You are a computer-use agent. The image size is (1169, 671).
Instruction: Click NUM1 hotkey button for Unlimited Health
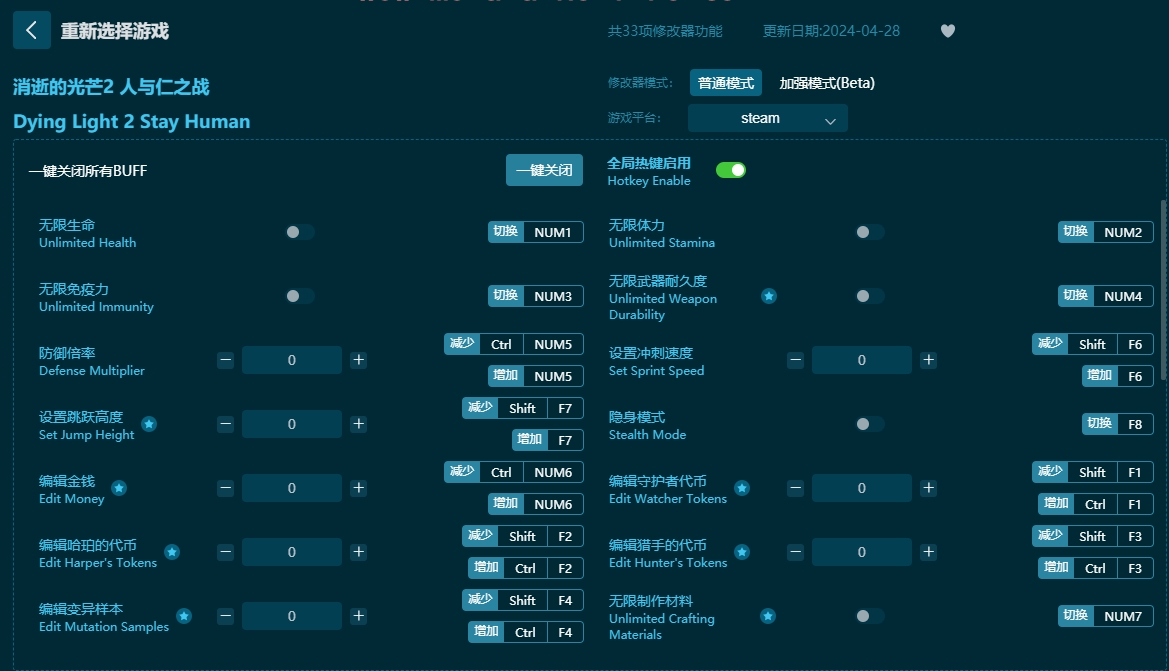tap(552, 232)
